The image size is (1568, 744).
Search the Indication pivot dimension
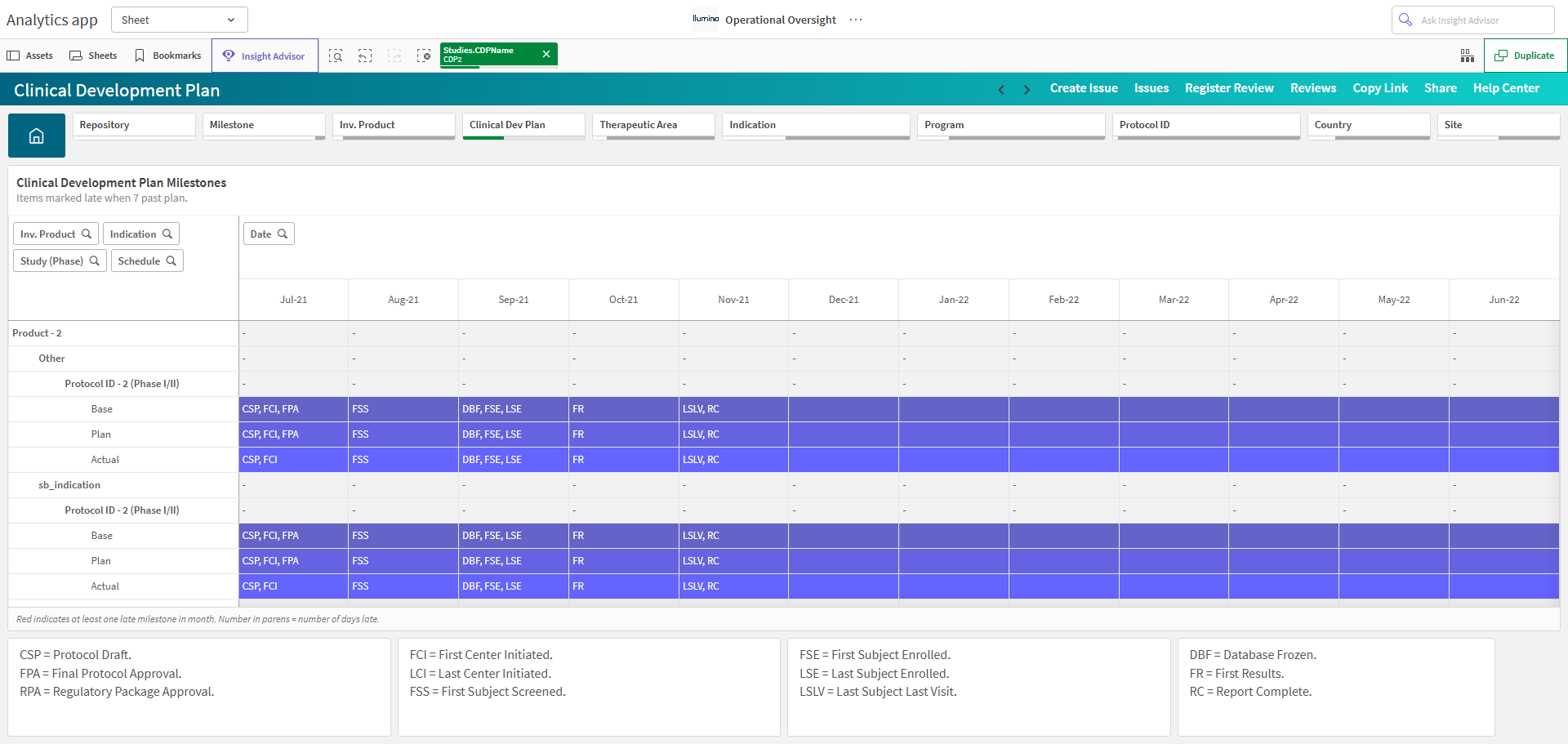point(141,234)
